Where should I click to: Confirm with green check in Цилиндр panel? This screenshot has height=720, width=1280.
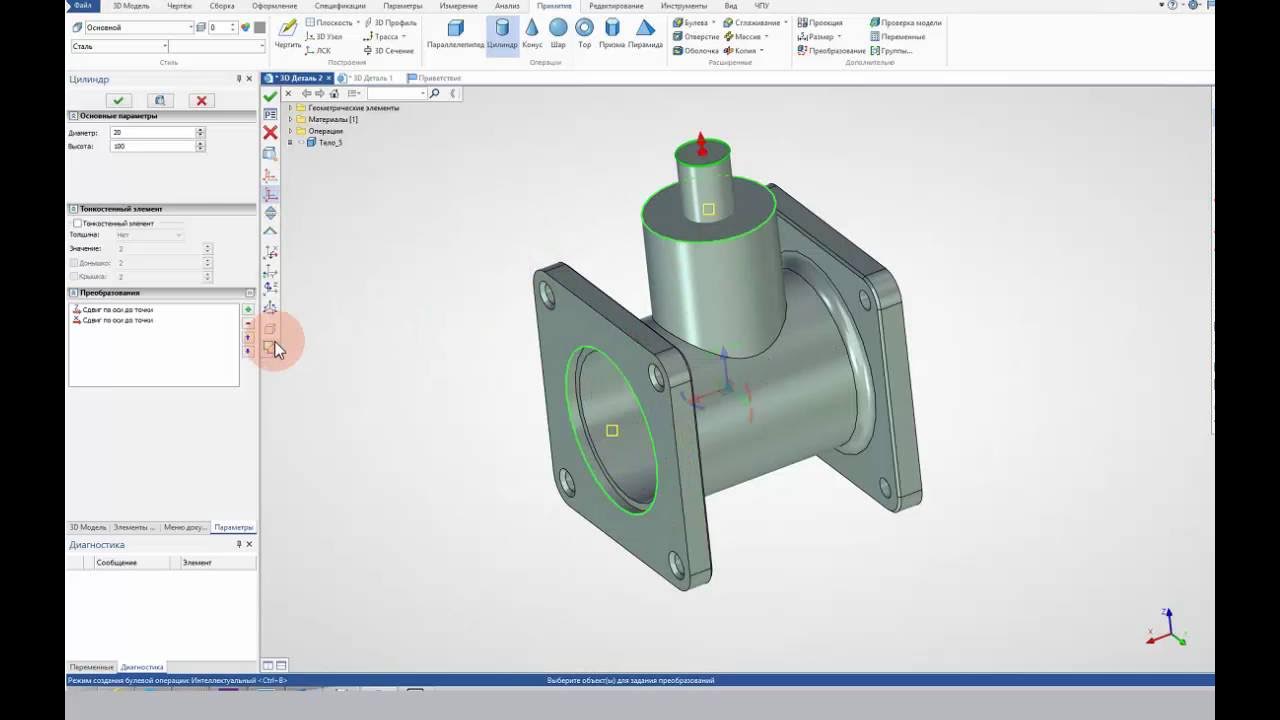click(x=118, y=100)
